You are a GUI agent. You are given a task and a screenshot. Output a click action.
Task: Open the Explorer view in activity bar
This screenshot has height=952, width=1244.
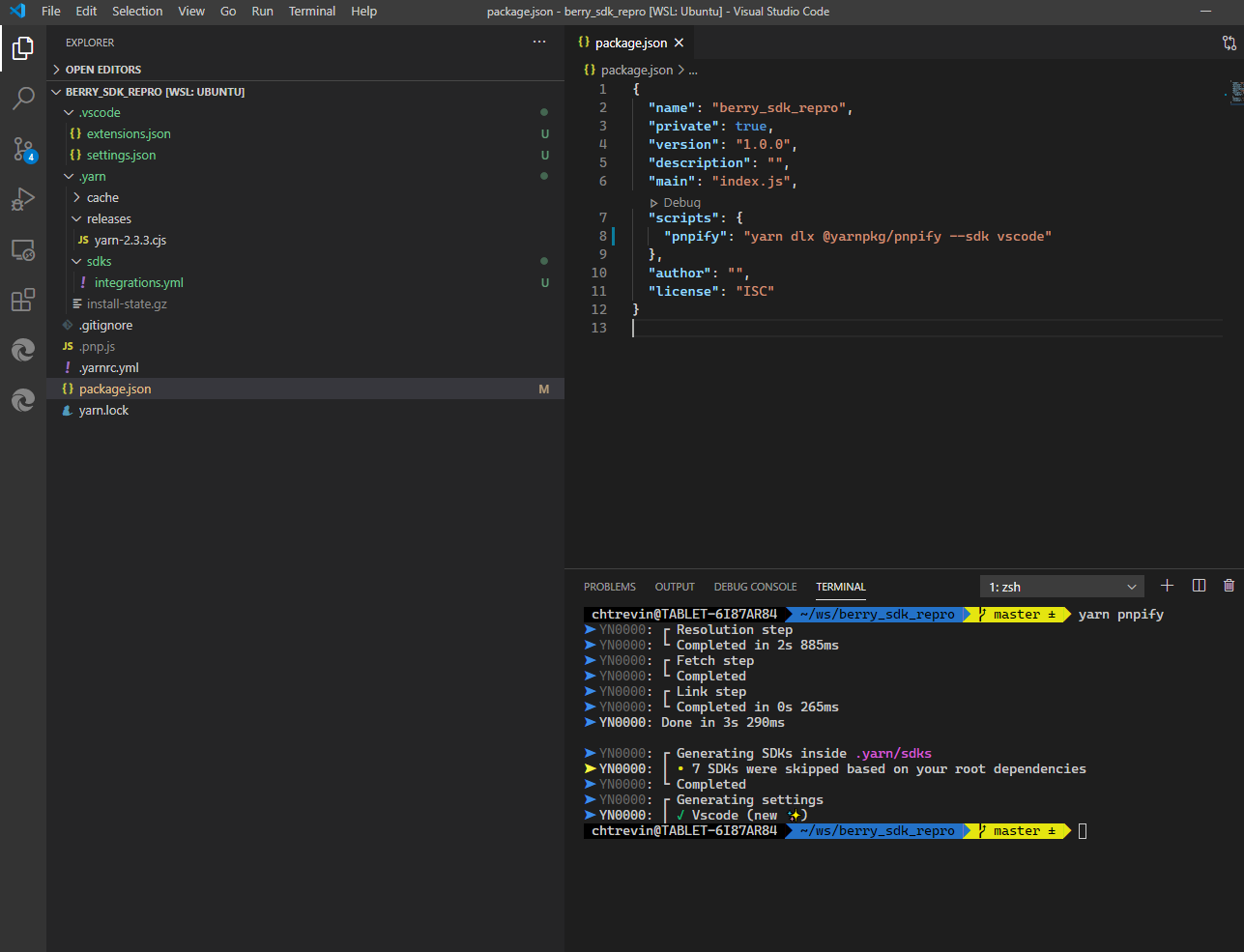pyautogui.click(x=23, y=47)
